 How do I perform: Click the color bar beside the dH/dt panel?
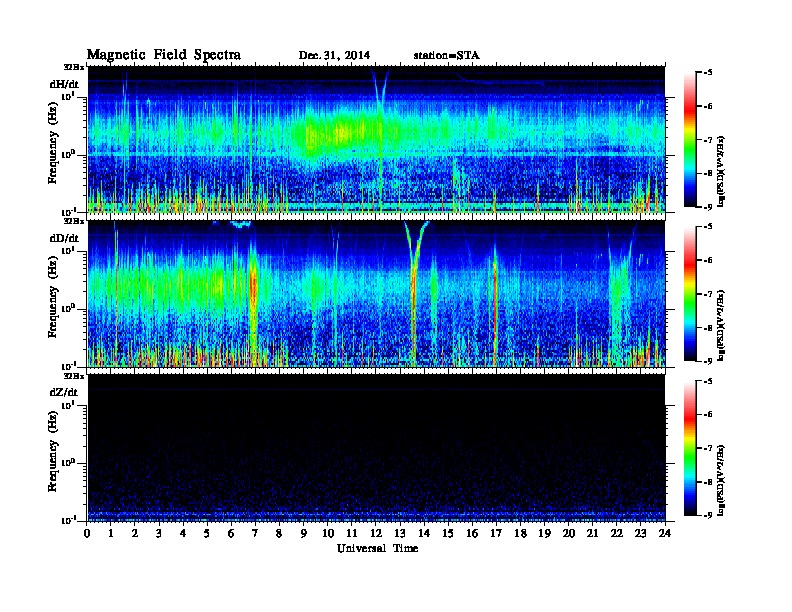point(689,139)
